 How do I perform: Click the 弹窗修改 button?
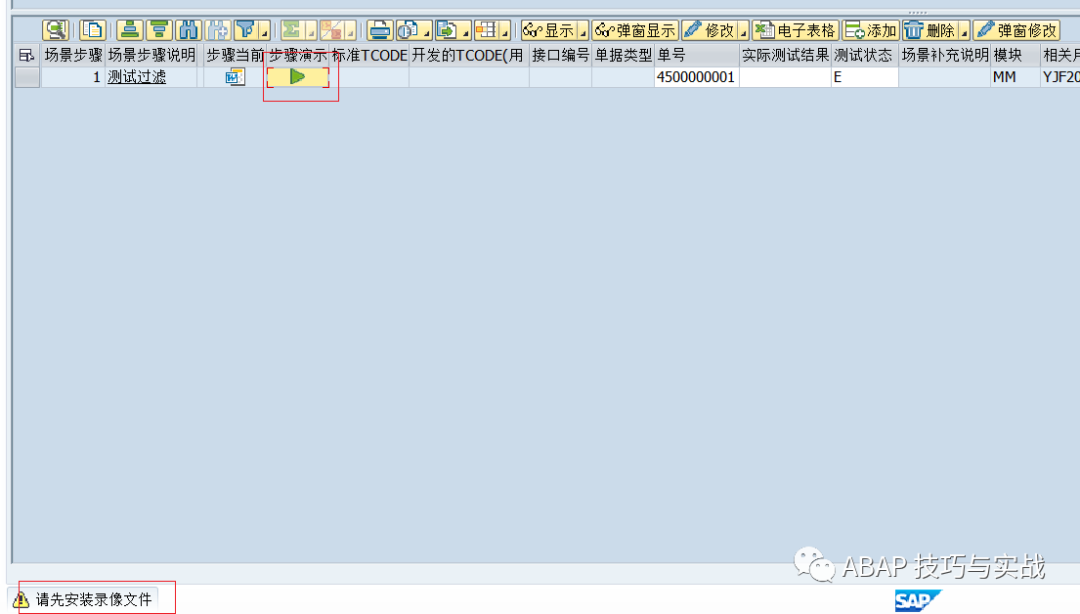point(1017,31)
